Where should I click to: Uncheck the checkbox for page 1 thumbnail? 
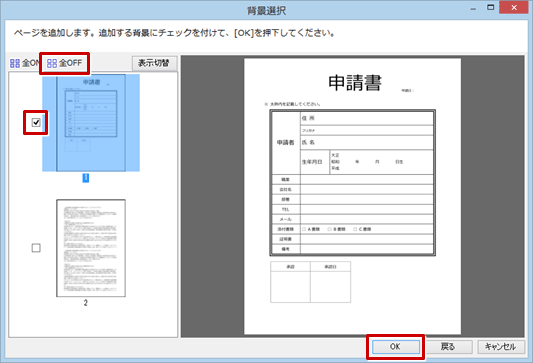point(36,122)
